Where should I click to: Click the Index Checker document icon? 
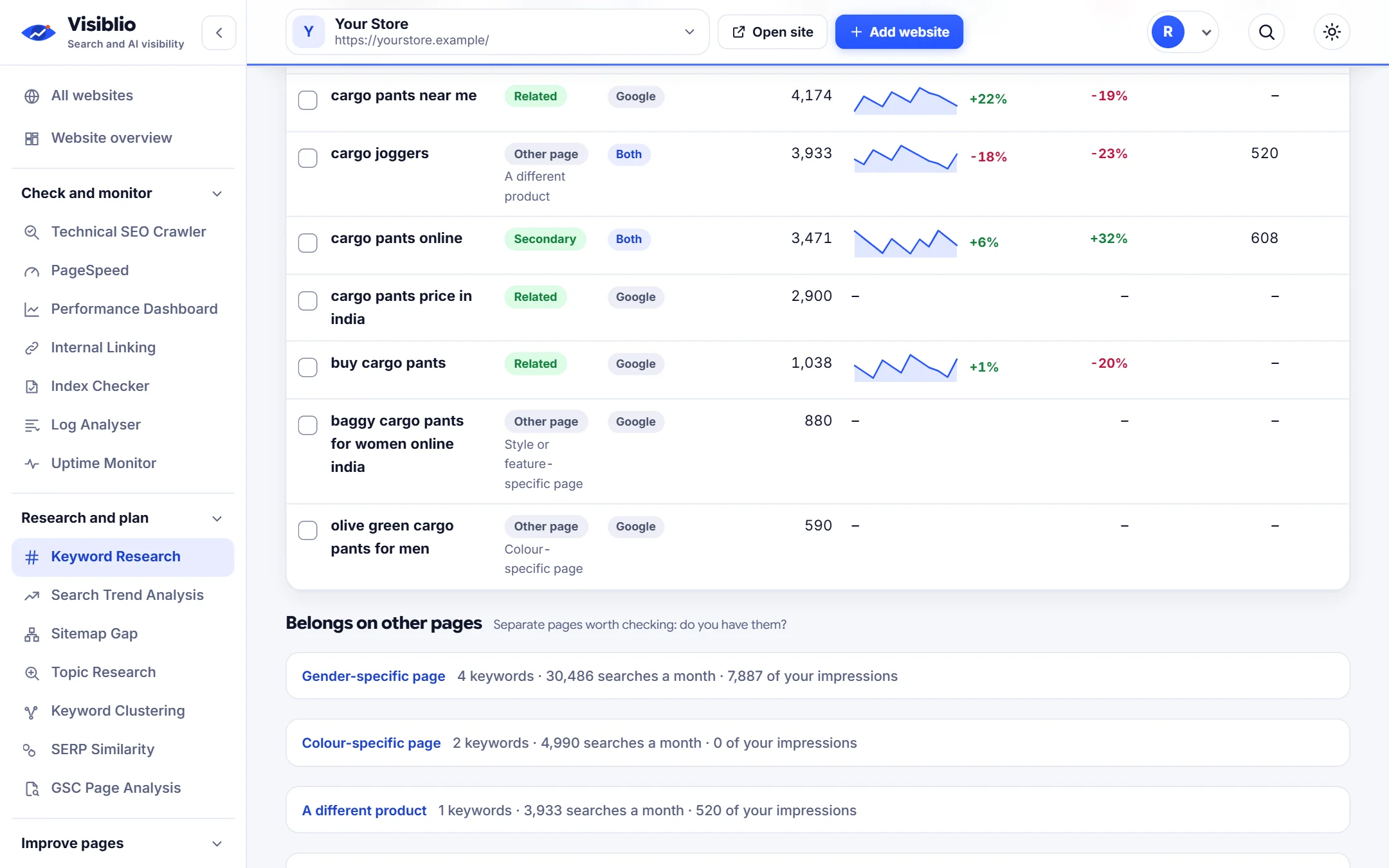(x=32, y=386)
